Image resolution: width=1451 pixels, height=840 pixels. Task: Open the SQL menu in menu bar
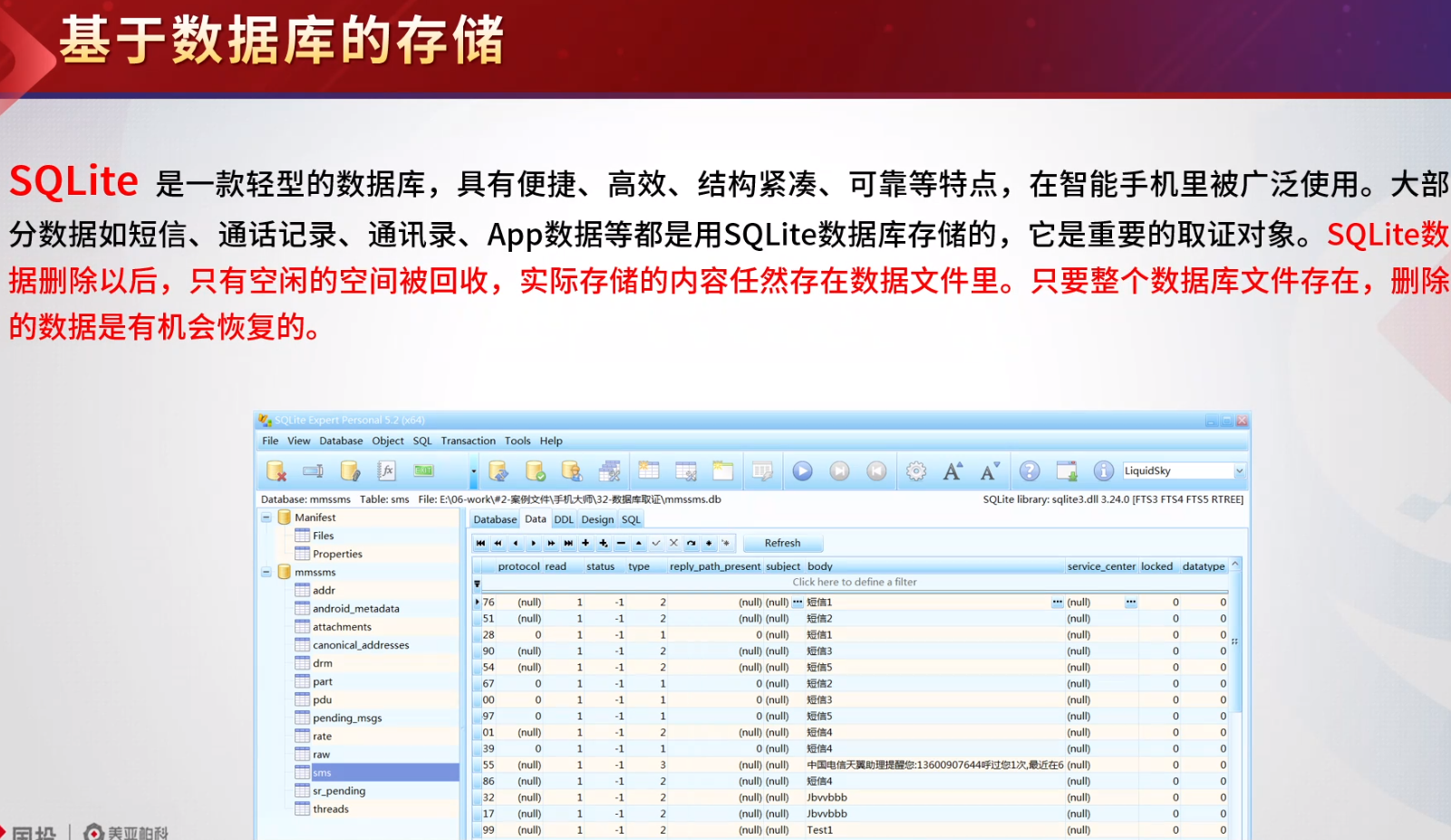click(422, 441)
